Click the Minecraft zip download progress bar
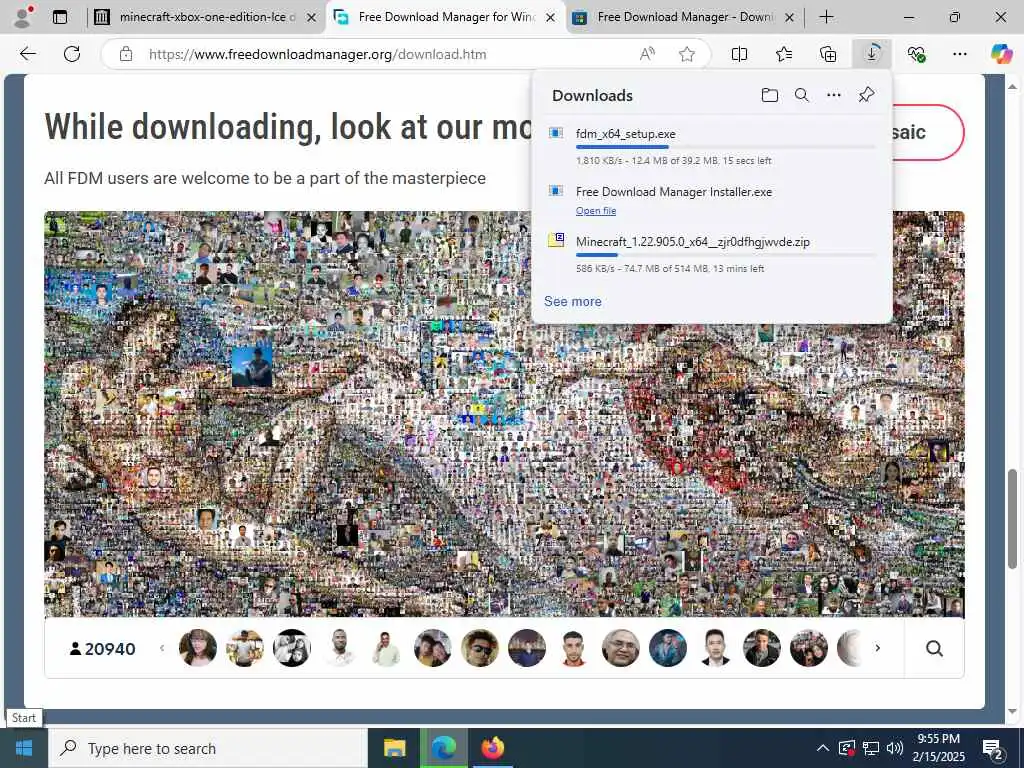 click(725, 255)
